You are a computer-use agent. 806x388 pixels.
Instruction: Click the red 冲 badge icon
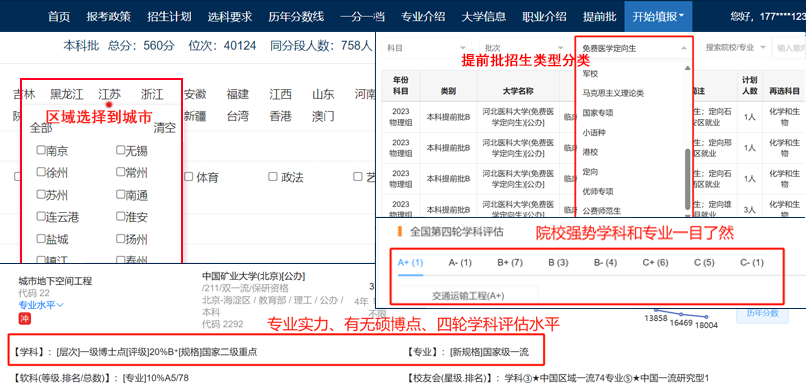24,319
